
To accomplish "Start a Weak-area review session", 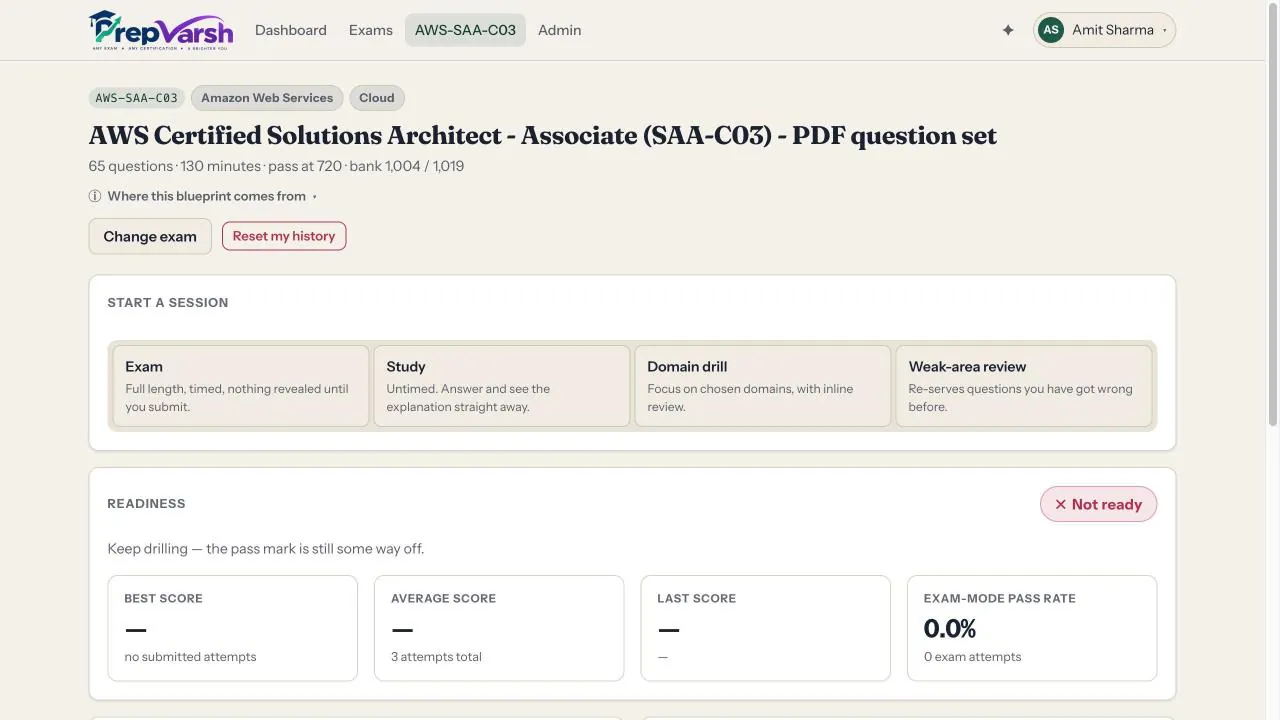I will [1024, 386].
